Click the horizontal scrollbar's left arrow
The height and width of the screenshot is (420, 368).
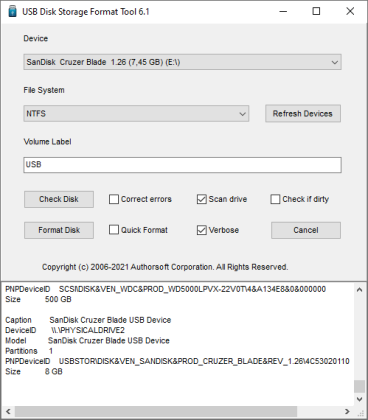point(8,411)
